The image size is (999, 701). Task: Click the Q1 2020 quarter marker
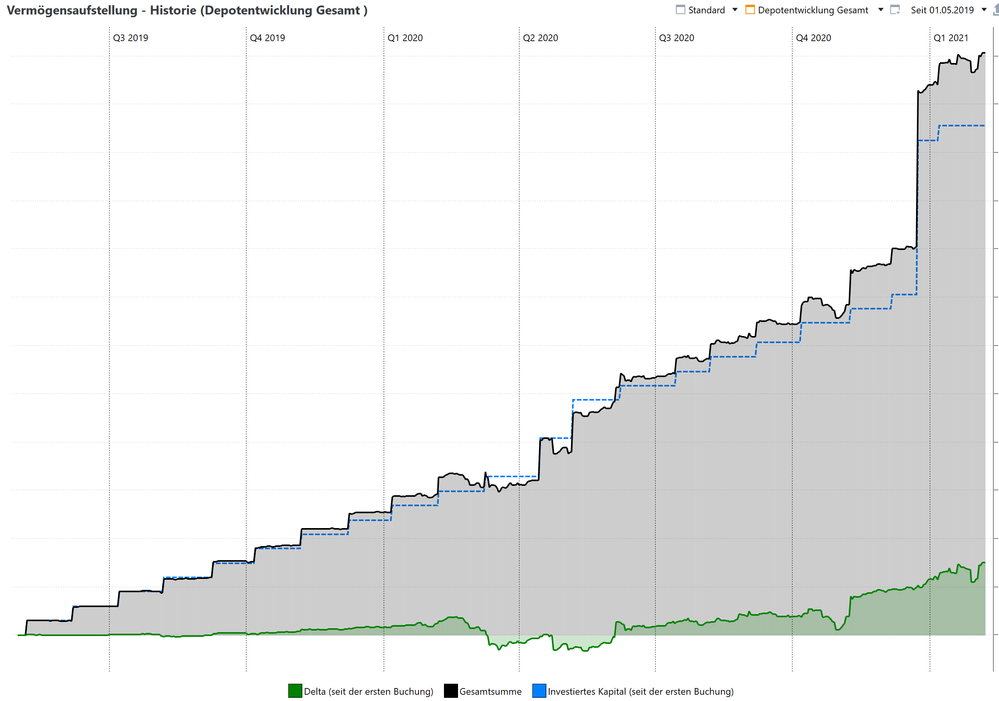pyautogui.click(x=404, y=37)
